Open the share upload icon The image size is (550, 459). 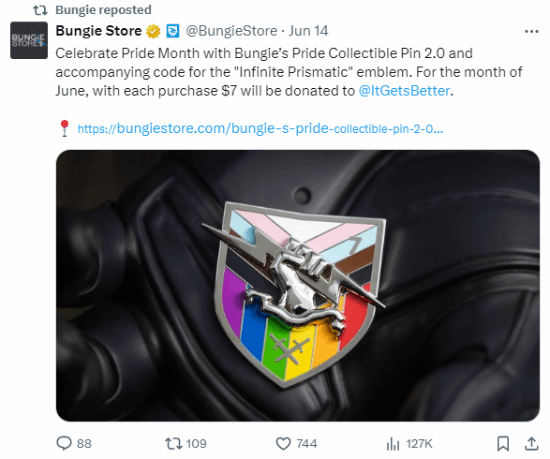[531, 444]
